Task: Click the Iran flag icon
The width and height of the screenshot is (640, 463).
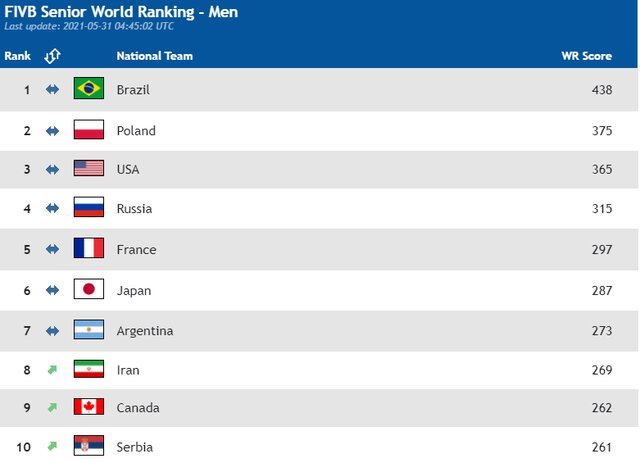Action: 88,370
